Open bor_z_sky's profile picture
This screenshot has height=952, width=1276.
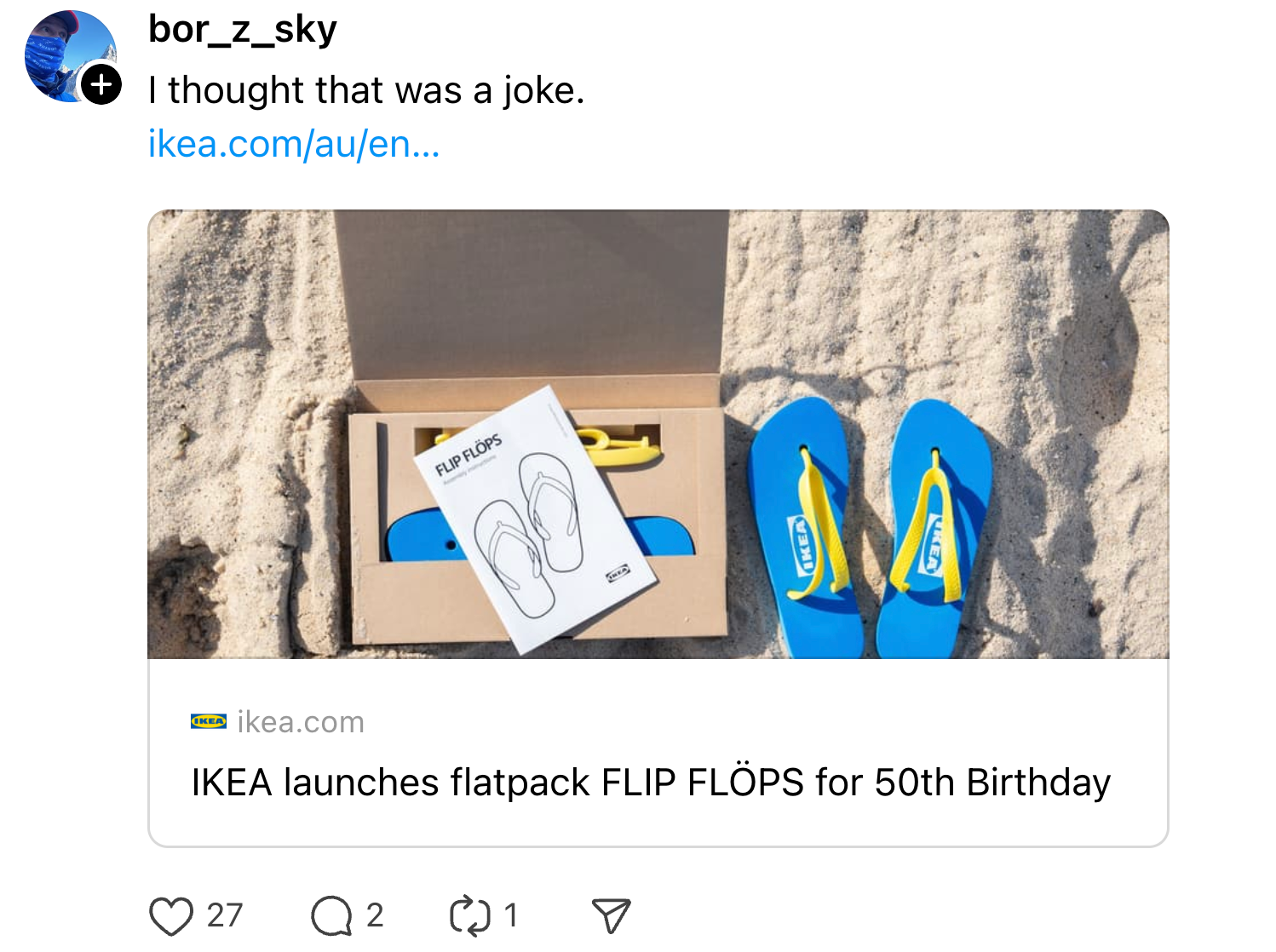pos(66,53)
